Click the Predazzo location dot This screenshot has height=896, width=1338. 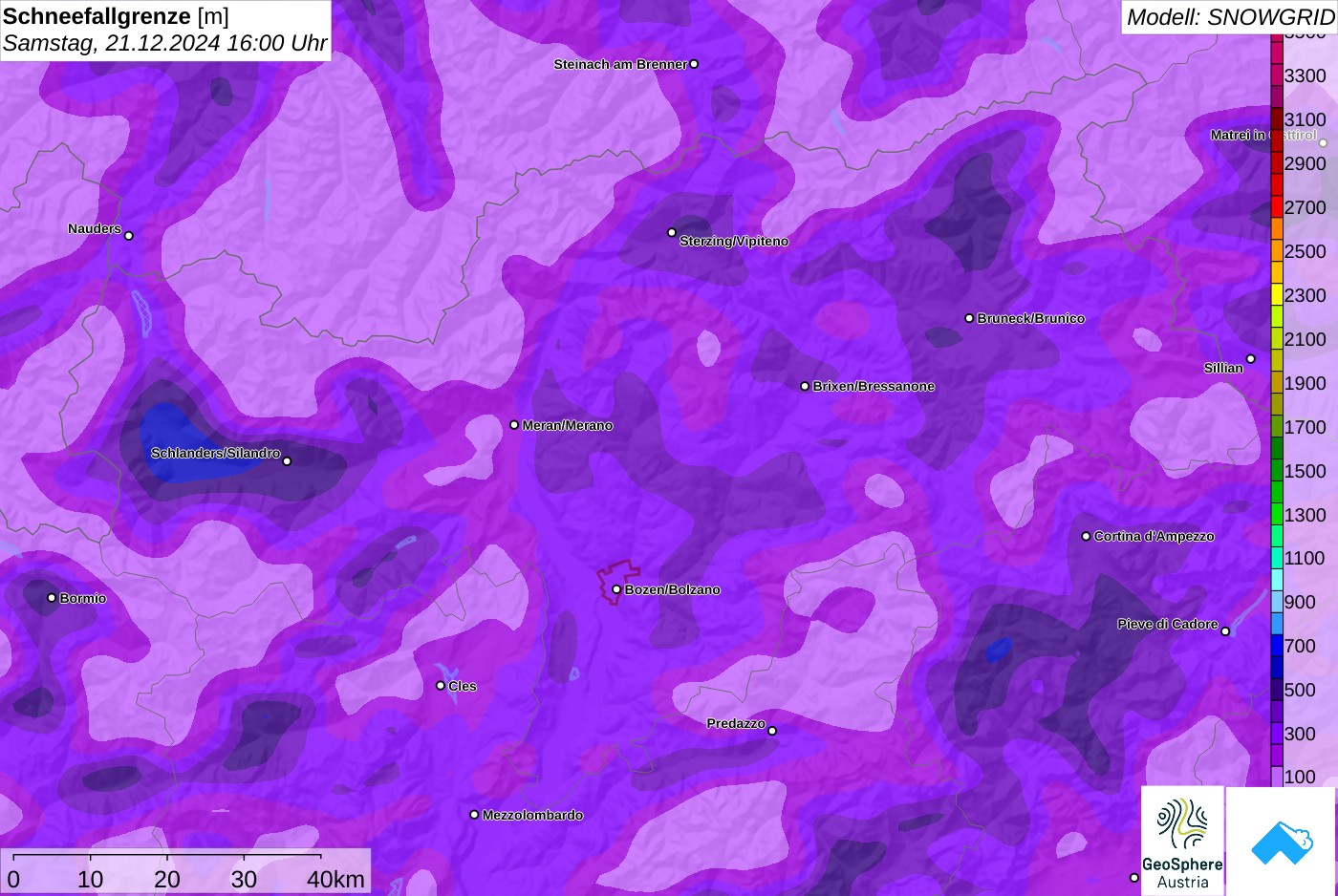coord(772,732)
